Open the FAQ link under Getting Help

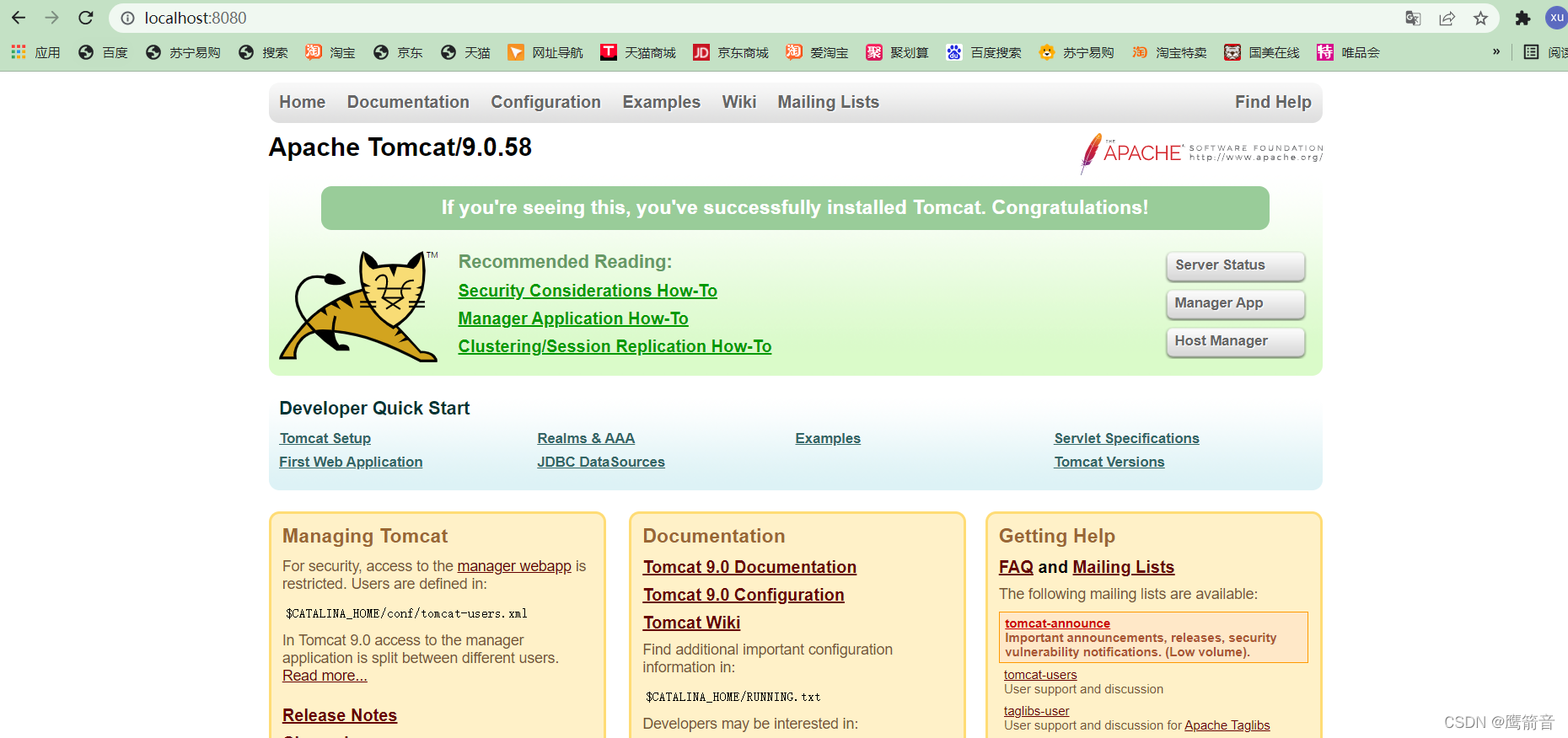click(1016, 567)
